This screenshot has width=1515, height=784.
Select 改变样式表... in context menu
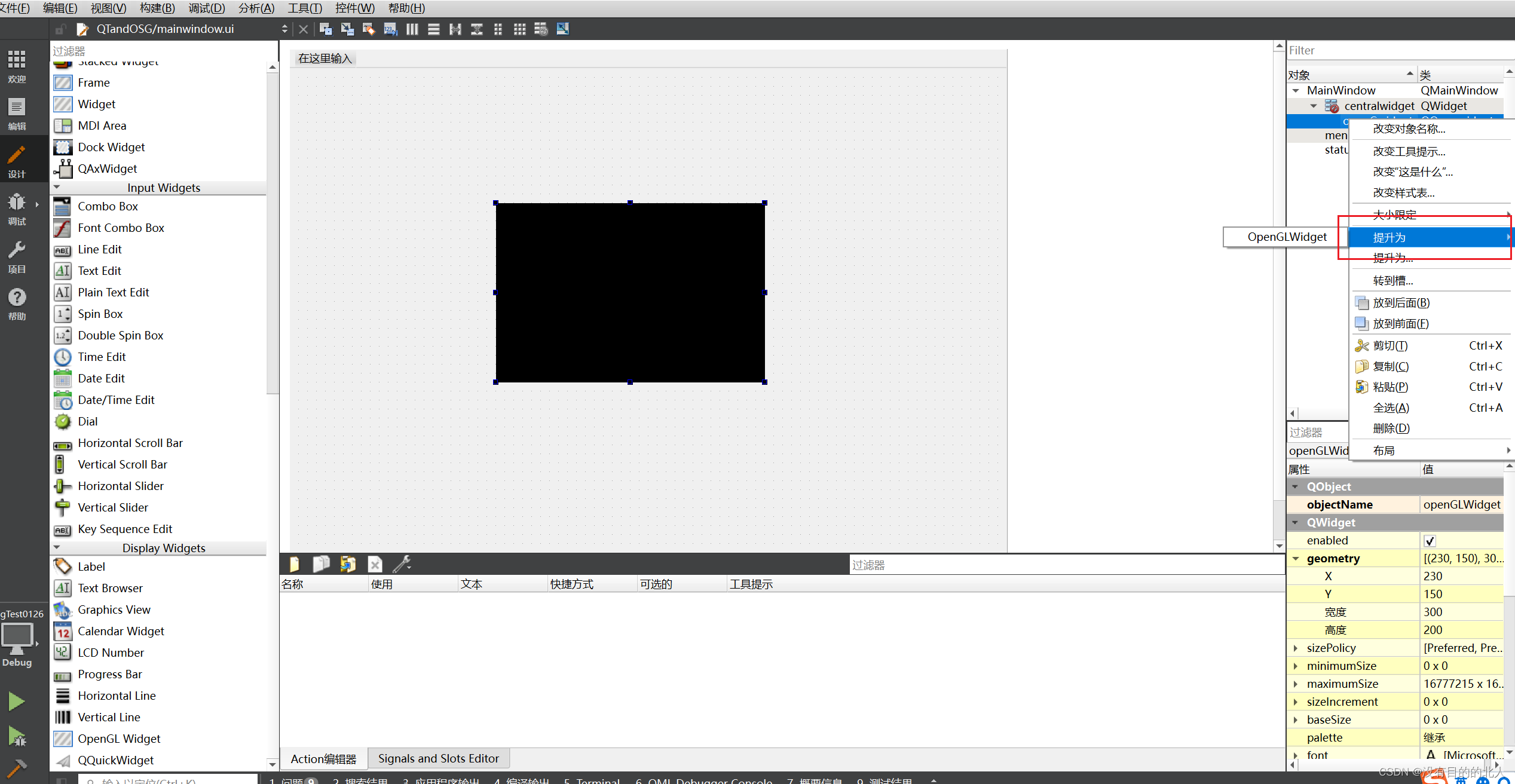[1403, 193]
